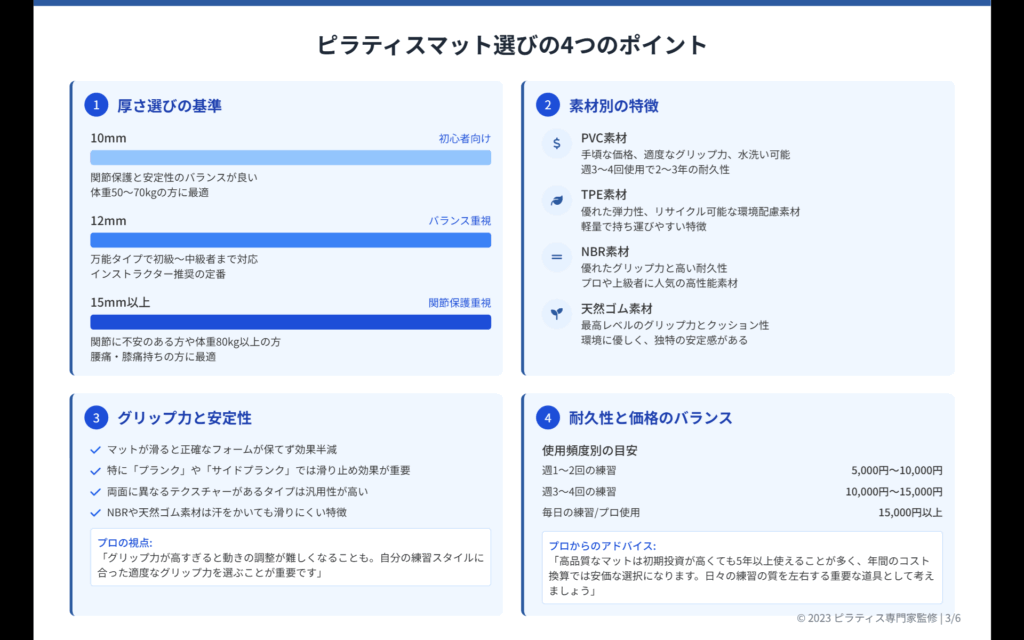Click the light blue 10mm thickness bar
Screen dimensions: 1024x640
pos(290,158)
